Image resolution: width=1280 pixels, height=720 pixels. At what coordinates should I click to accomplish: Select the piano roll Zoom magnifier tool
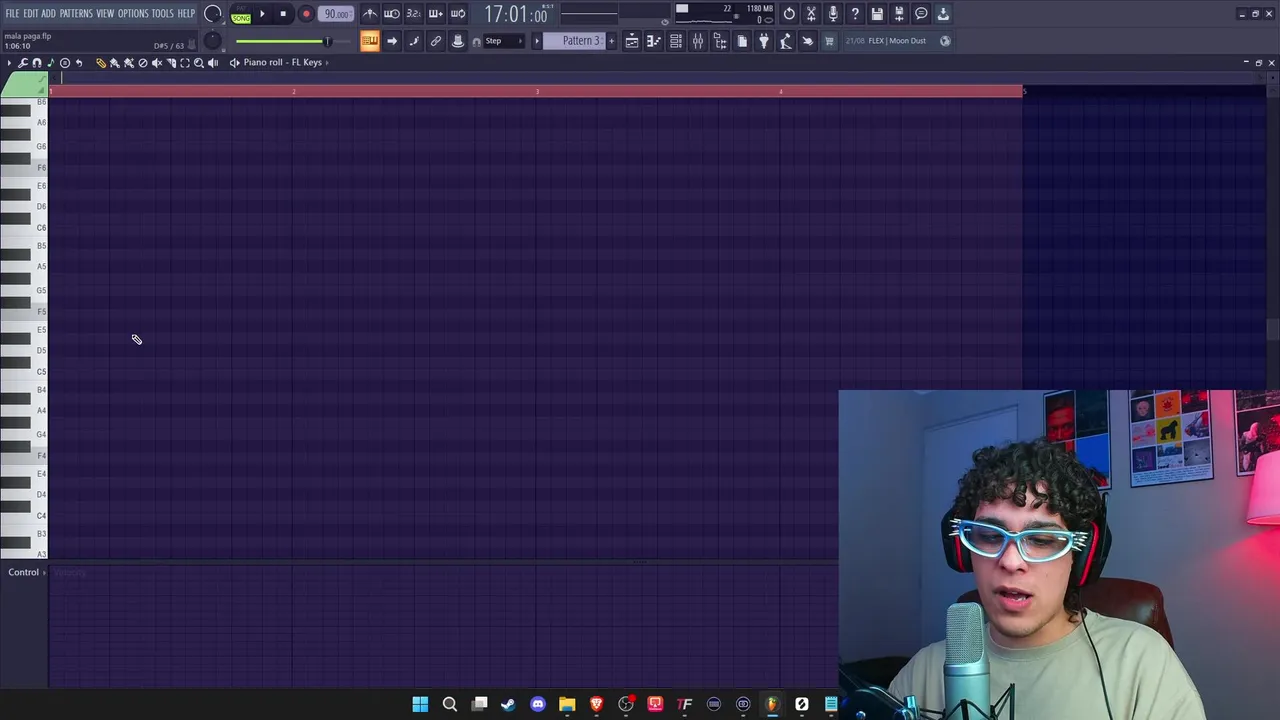(x=199, y=63)
